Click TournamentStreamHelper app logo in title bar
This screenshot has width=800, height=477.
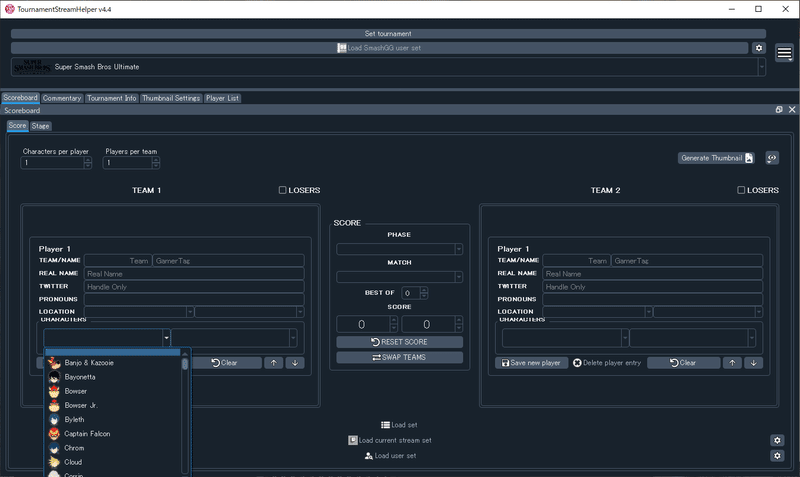(x=9, y=9)
